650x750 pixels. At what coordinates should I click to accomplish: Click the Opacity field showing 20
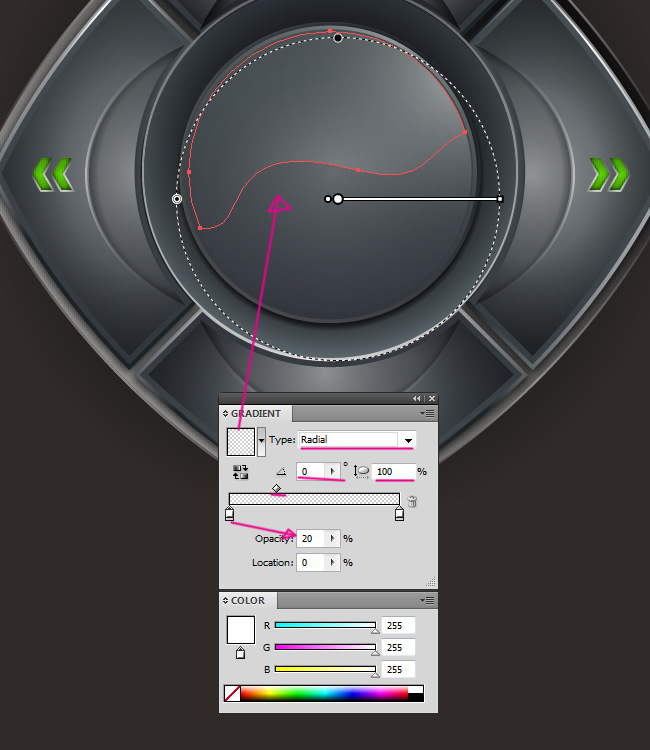[x=311, y=539]
